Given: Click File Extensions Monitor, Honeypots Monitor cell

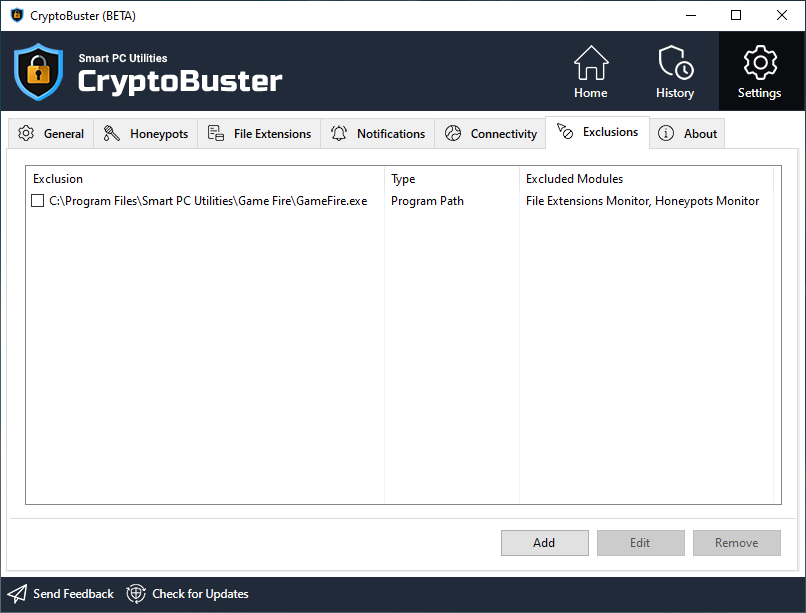Looking at the screenshot, I should click(643, 201).
